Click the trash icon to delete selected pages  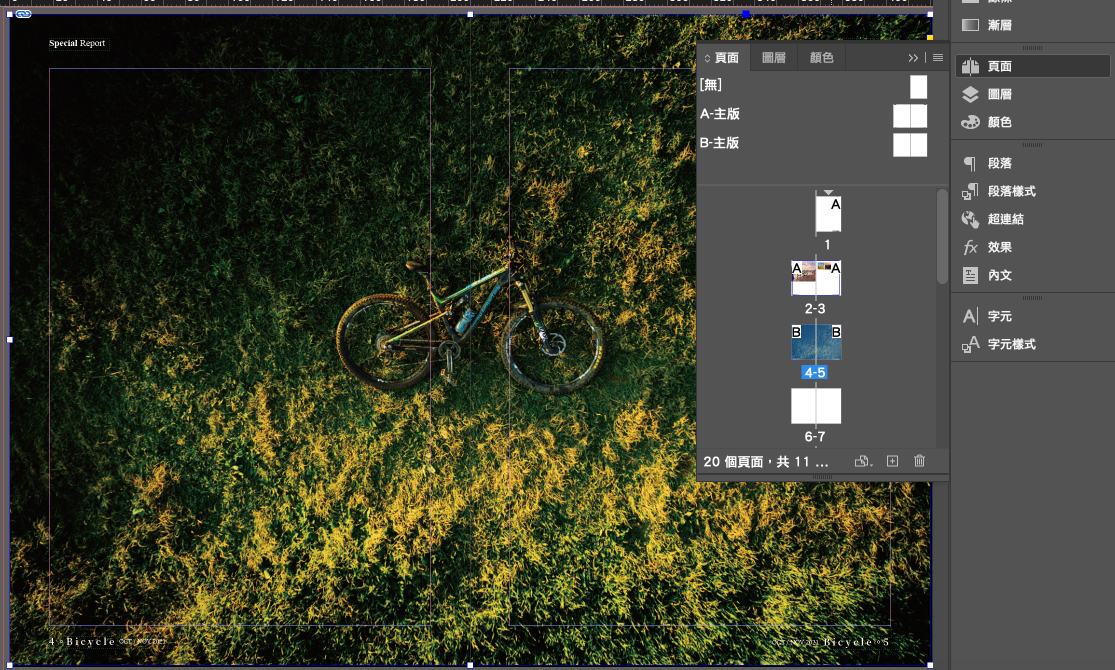click(x=919, y=461)
